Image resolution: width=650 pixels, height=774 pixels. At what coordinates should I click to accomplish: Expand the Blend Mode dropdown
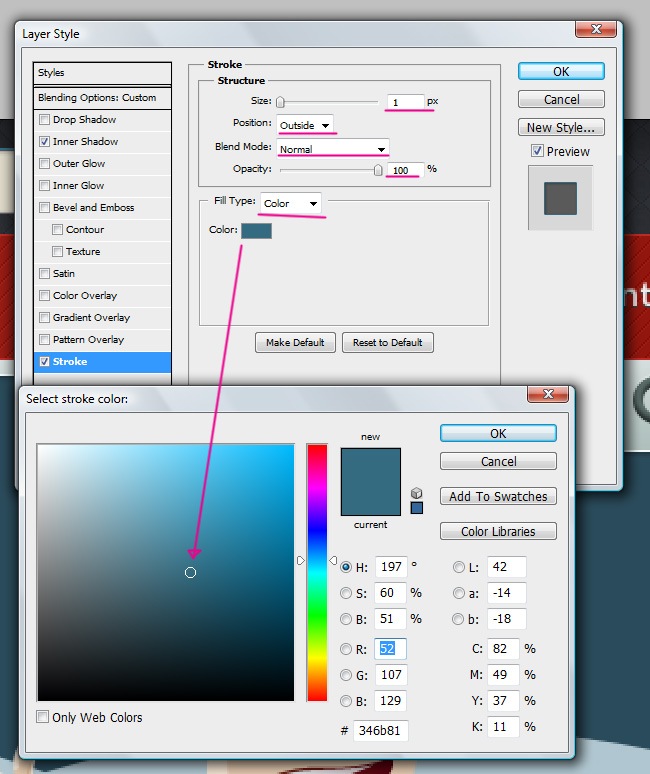click(333, 149)
